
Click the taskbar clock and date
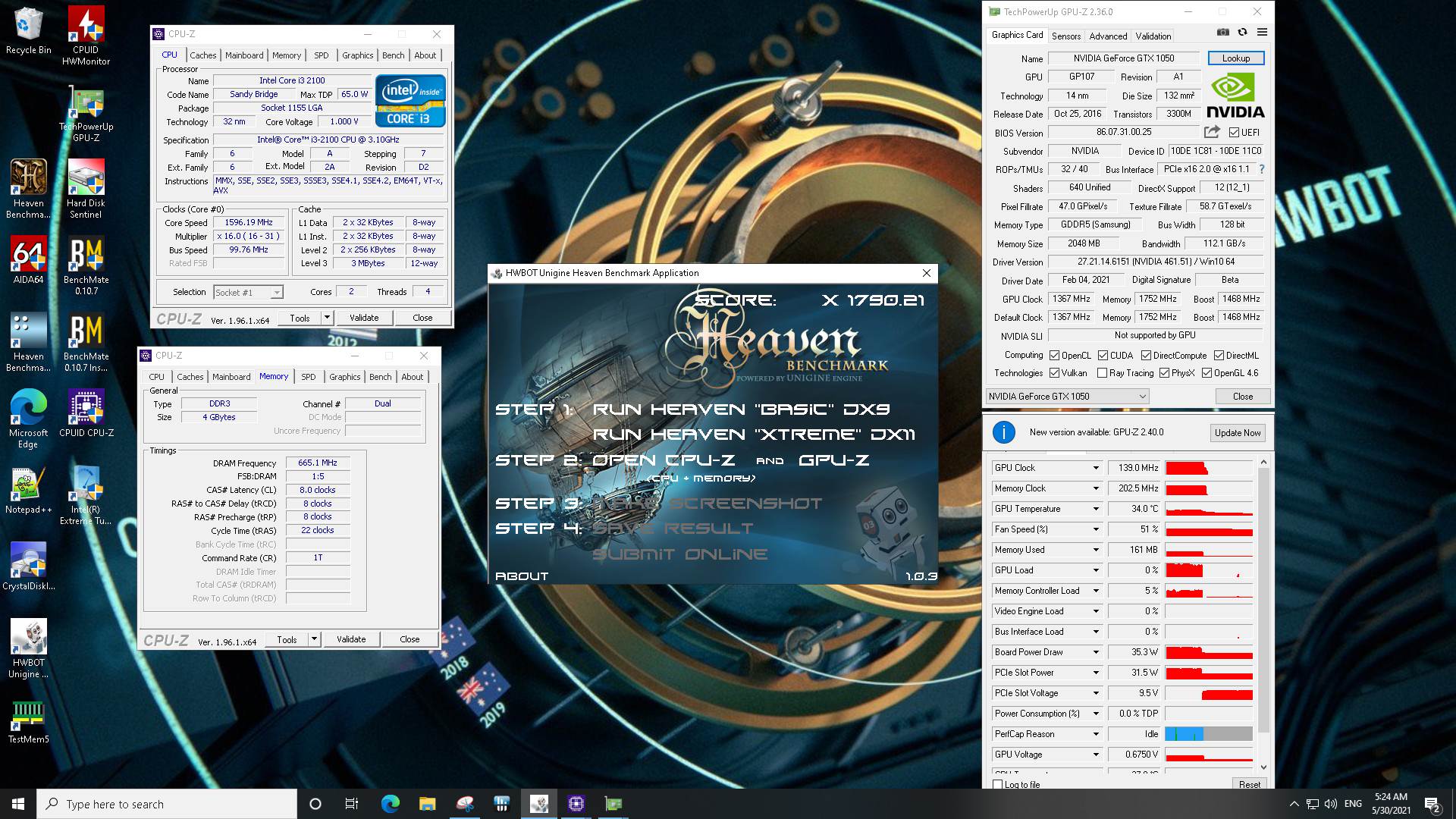pyautogui.click(x=1391, y=804)
